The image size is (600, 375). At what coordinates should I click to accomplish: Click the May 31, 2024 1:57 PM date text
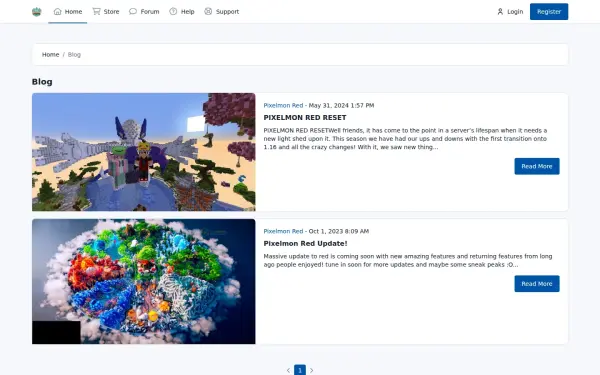341,105
